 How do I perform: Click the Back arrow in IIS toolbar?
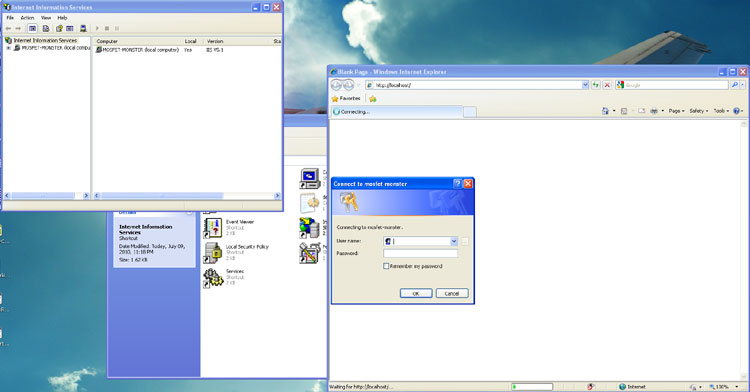click(x=8, y=29)
